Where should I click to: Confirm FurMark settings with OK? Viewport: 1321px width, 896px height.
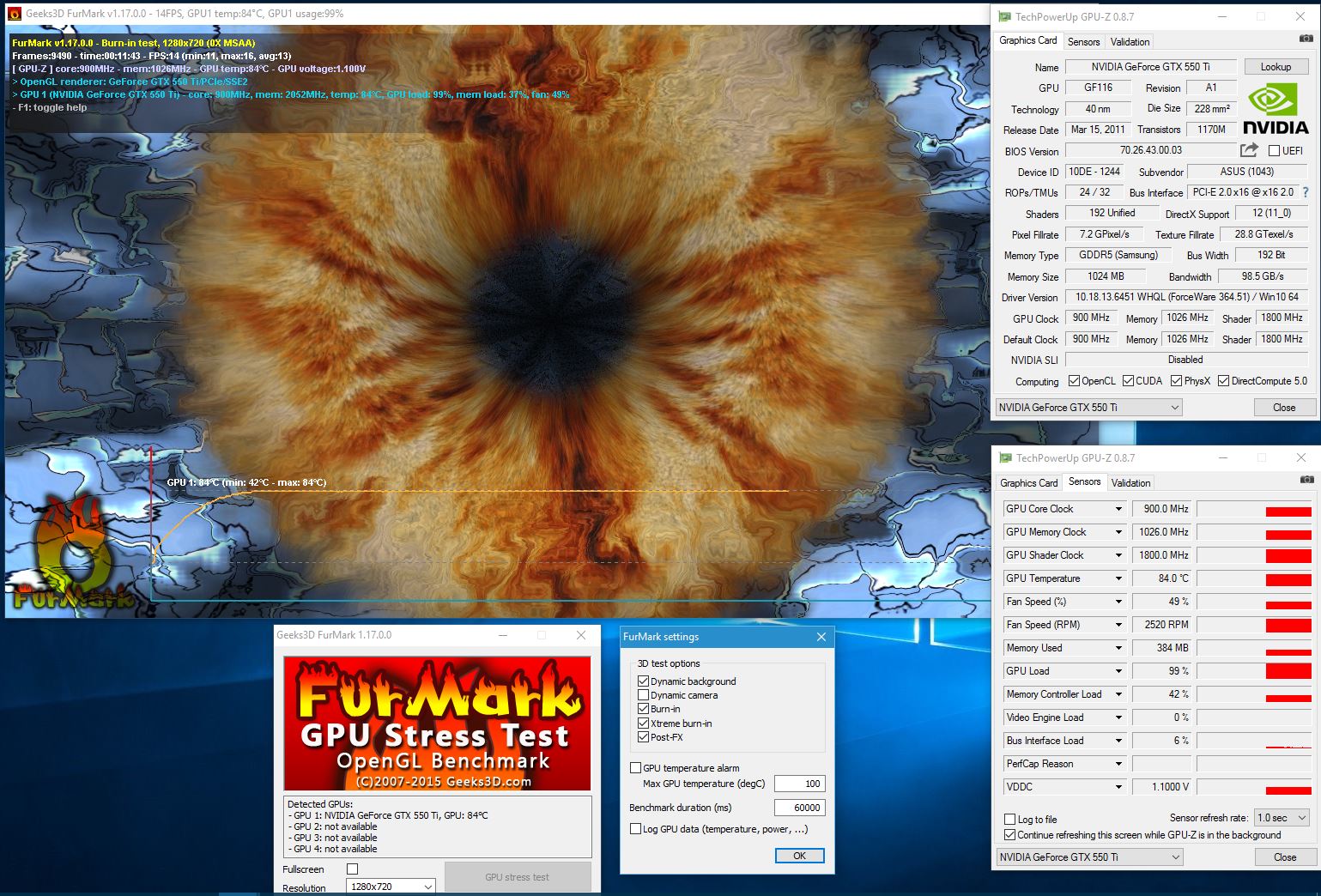[x=799, y=856]
